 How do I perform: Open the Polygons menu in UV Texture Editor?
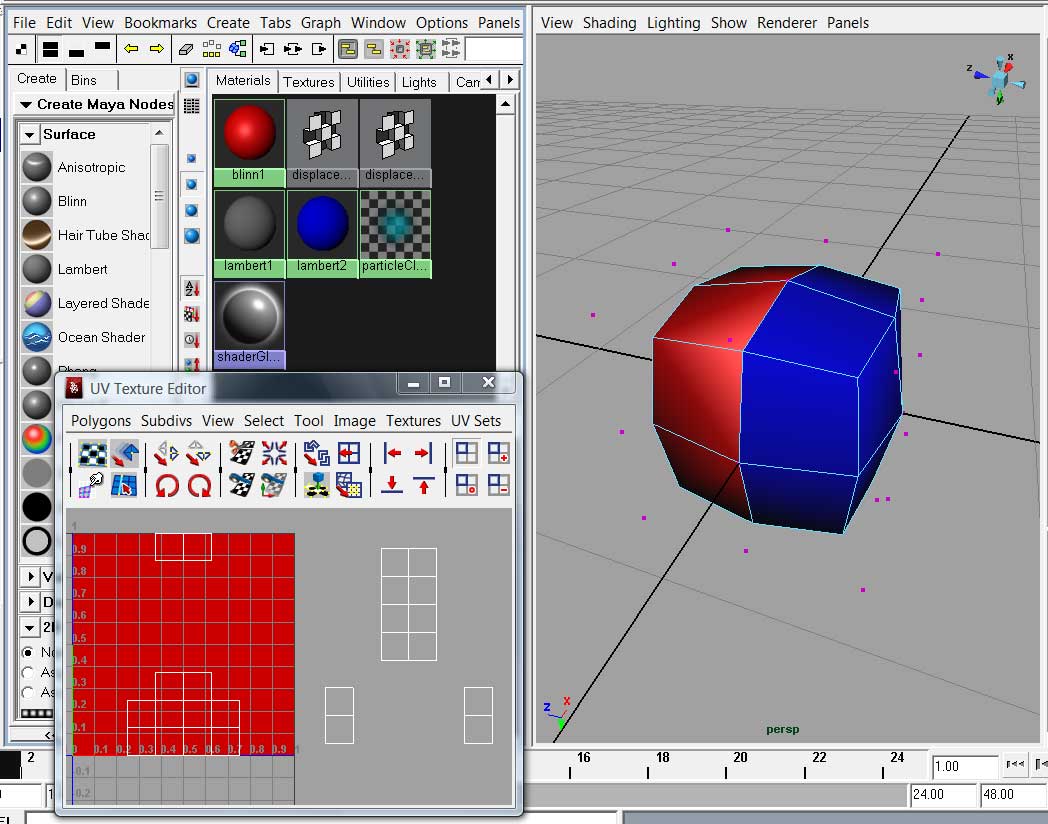101,421
